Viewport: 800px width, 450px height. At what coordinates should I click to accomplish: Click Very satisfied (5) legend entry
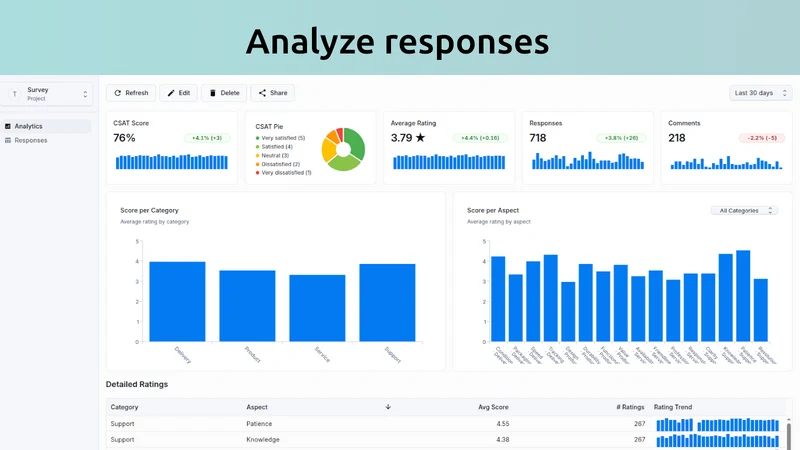[280, 138]
